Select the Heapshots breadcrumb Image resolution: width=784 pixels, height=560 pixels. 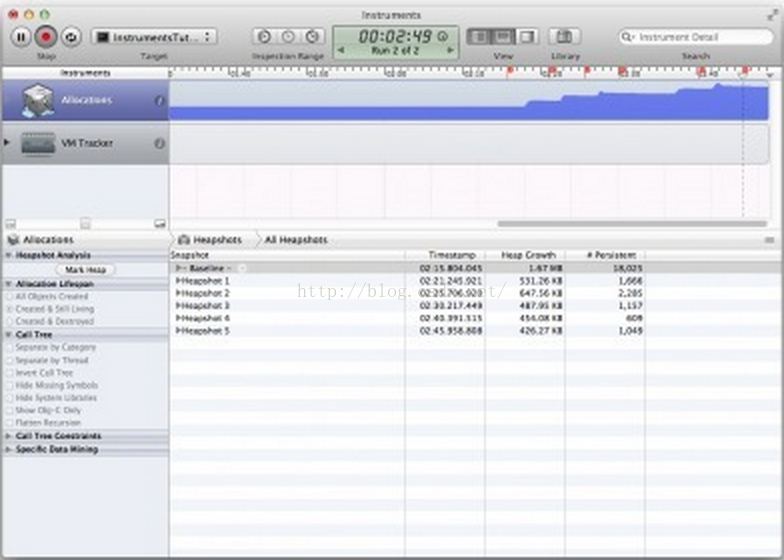coord(210,240)
